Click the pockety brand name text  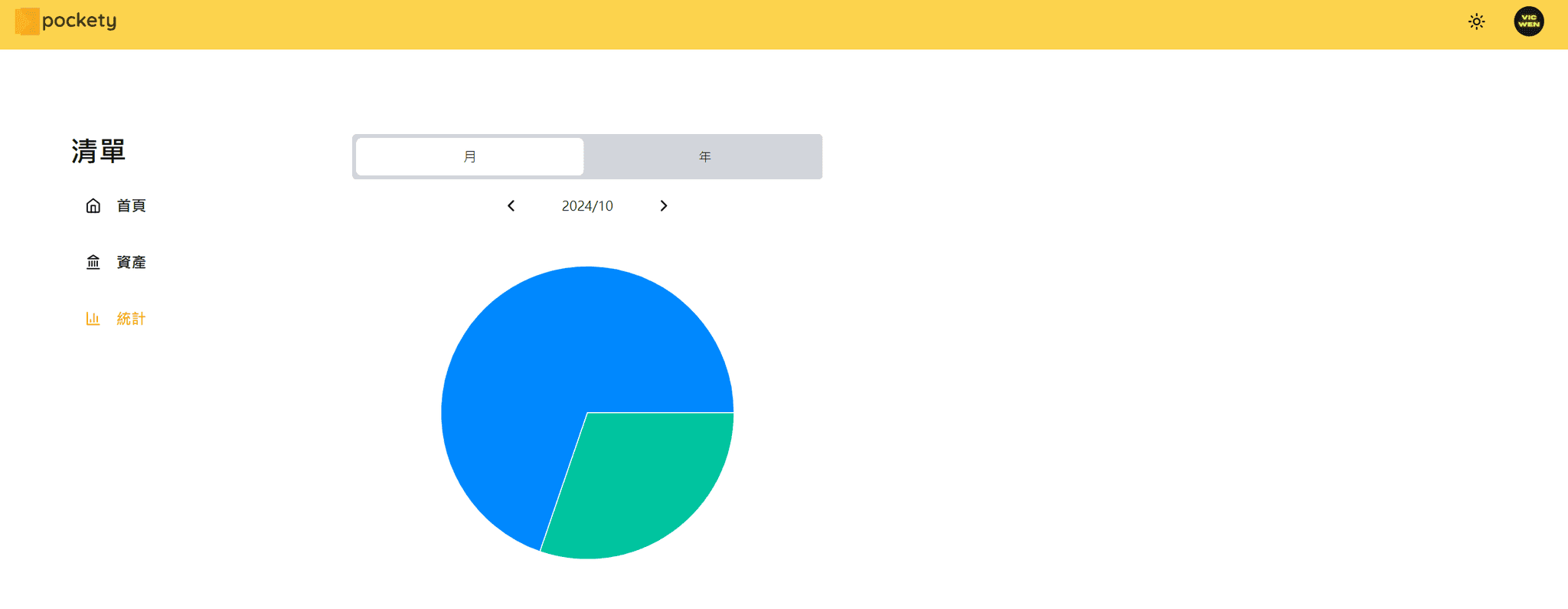coord(80,21)
